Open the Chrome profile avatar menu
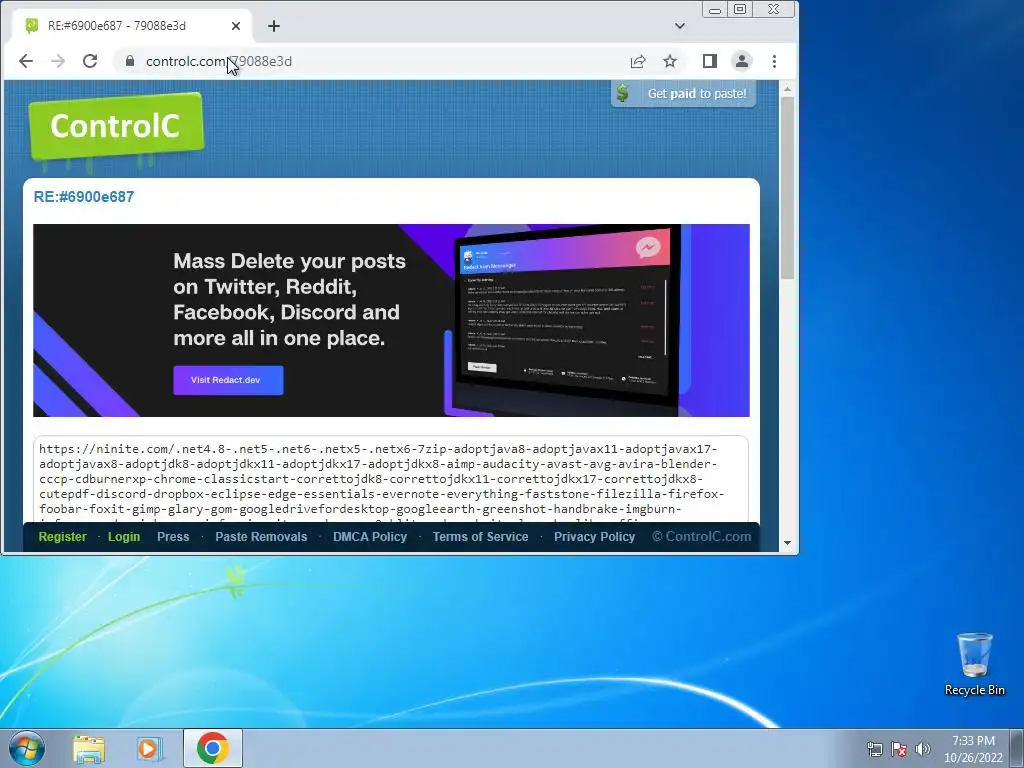Image resolution: width=1024 pixels, height=768 pixels. click(x=742, y=61)
